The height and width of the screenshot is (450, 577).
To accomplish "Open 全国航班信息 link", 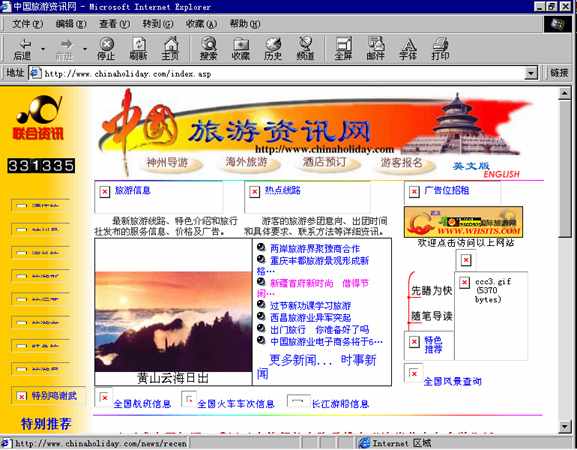I will 142,404.
